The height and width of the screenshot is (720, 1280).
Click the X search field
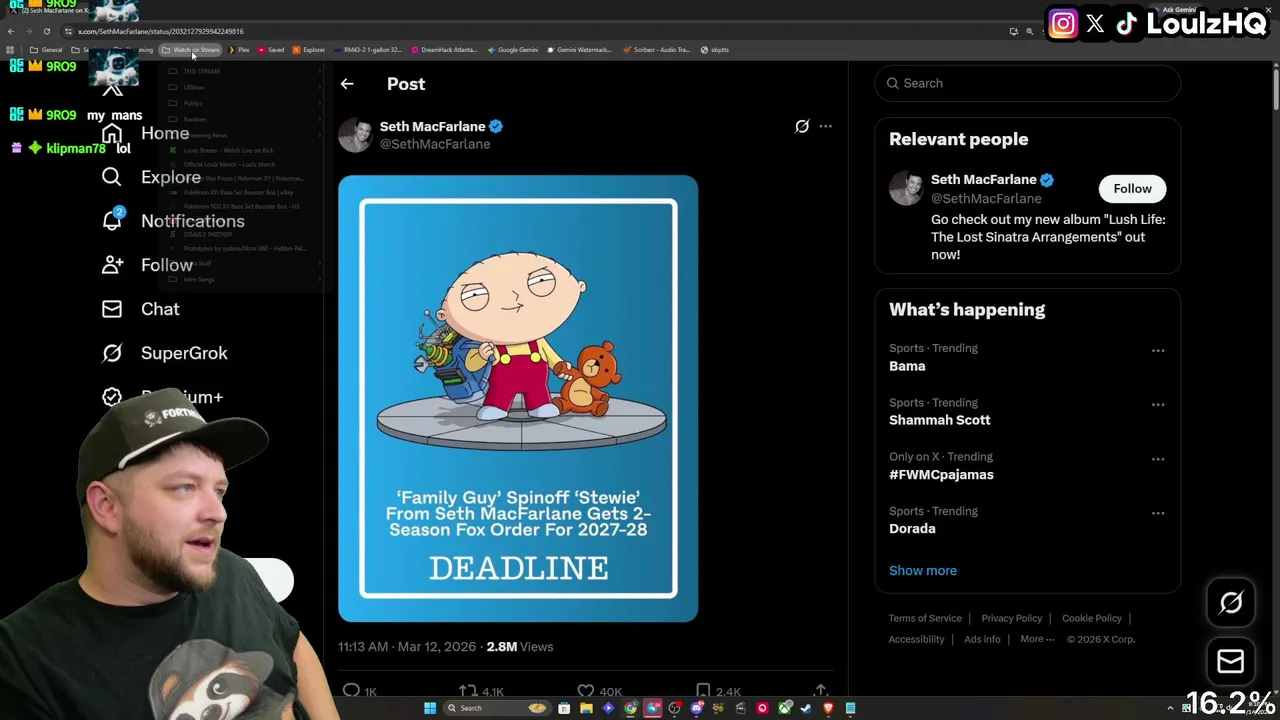[1028, 83]
